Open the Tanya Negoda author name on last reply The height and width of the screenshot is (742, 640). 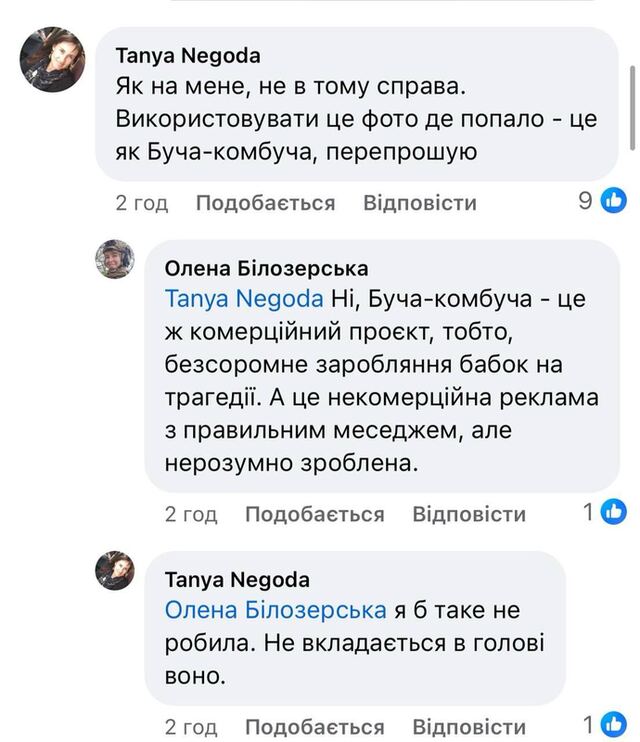click(x=237, y=579)
